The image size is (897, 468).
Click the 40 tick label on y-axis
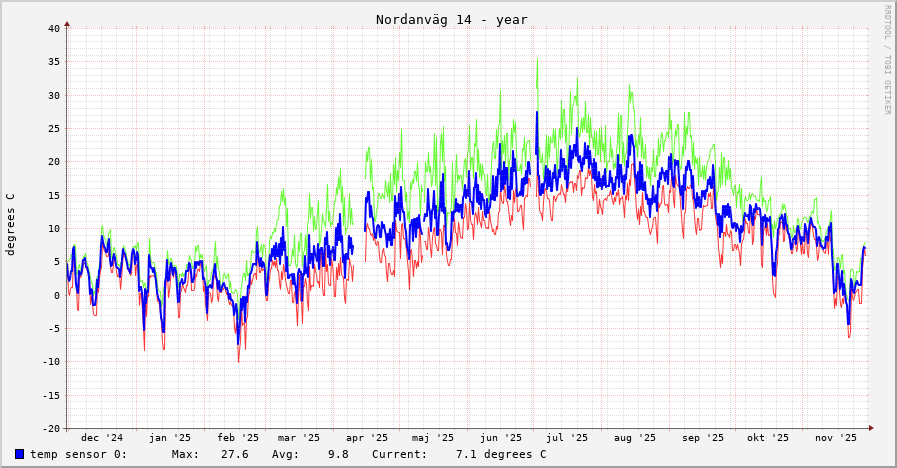pyautogui.click(x=54, y=28)
